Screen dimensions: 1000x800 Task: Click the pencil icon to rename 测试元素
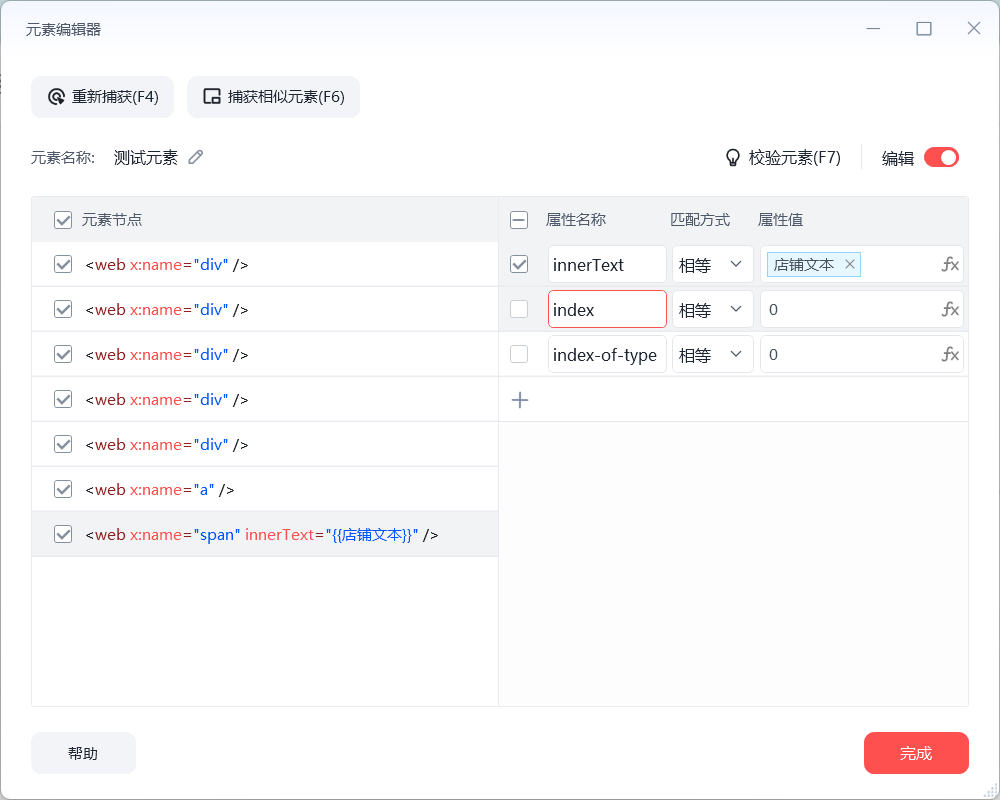click(x=196, y=157)
